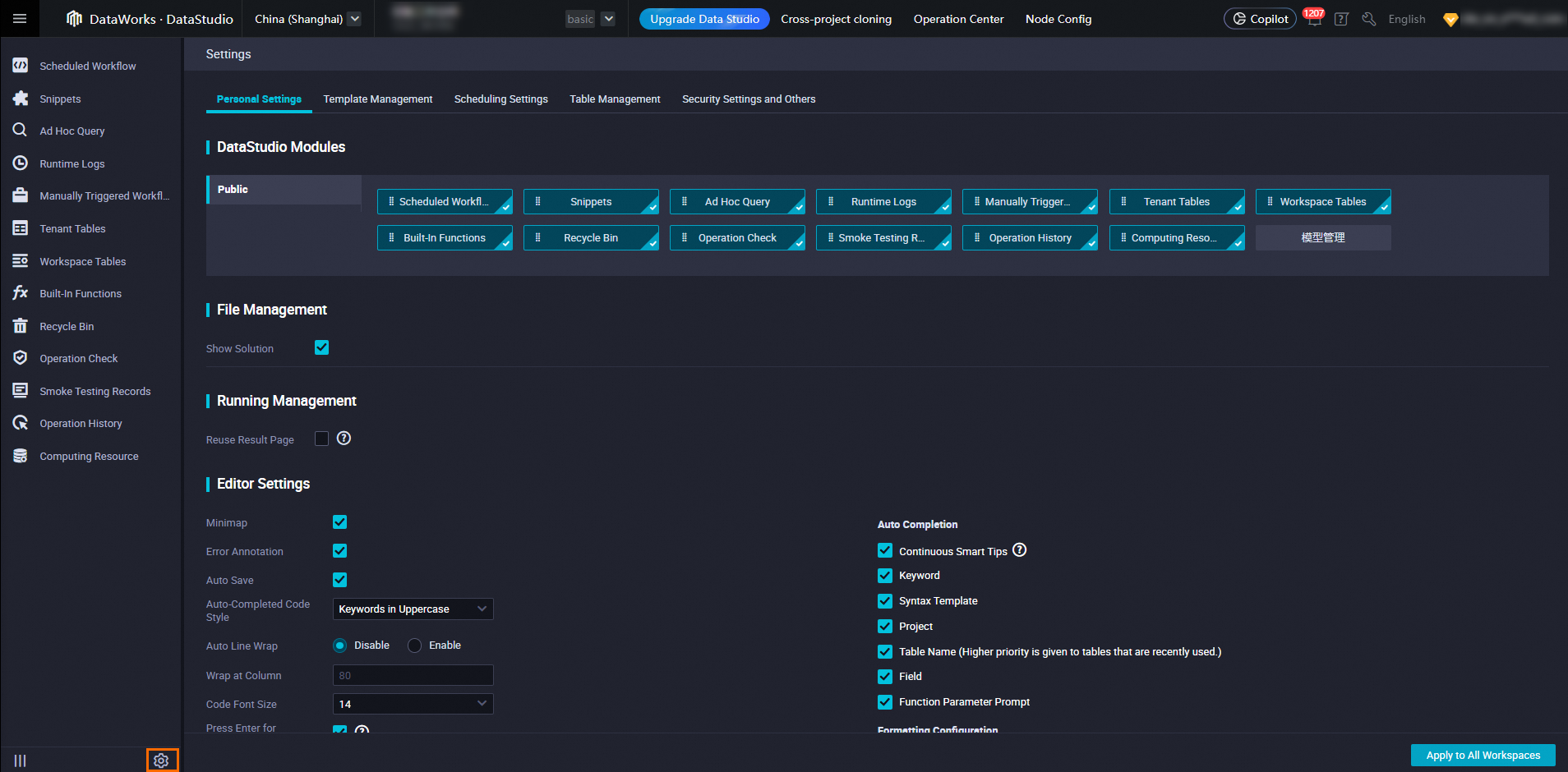Switch to Scheduling Settings tab
The width and height of the screenshot is (1568, 772).
point(501,99)
